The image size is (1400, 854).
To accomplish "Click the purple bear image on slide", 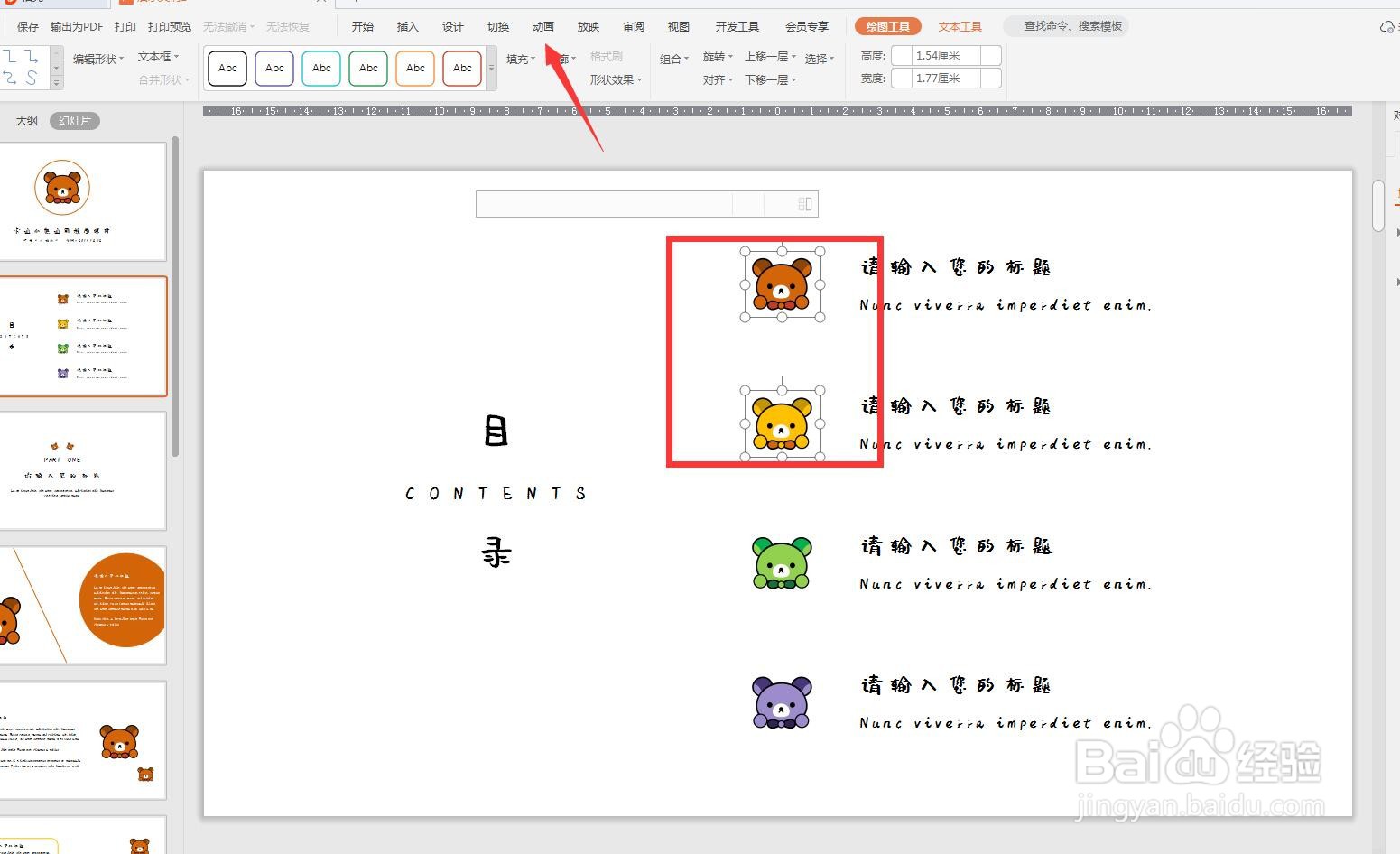I will click(782, 702).
